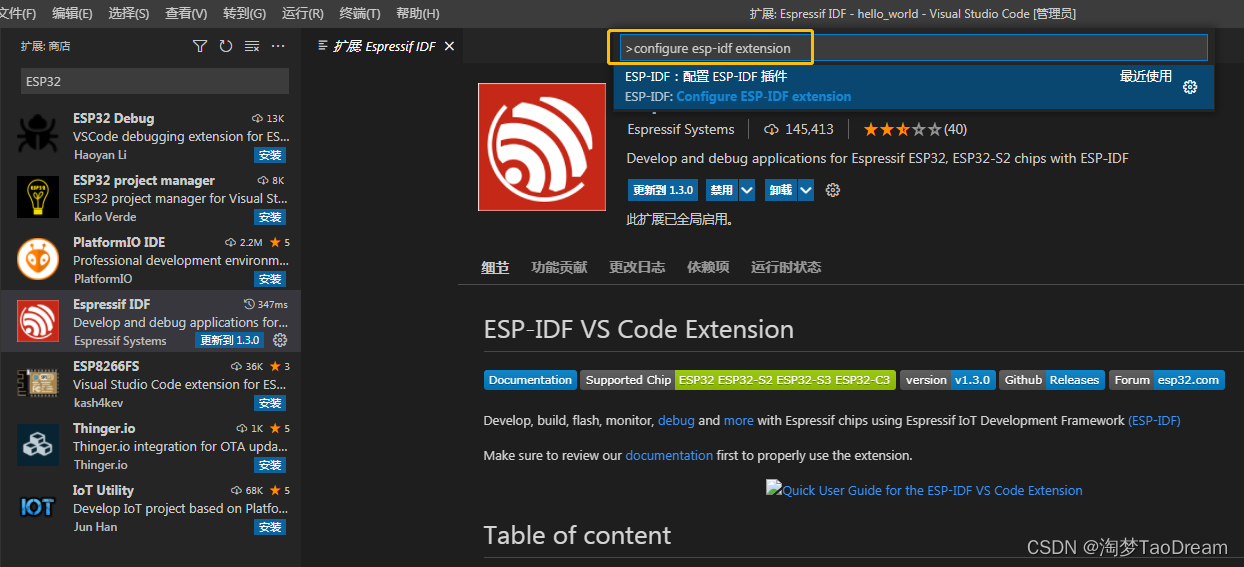
Task: Switch to the 功能贡献 tab
Action: [x=559, y=267]
